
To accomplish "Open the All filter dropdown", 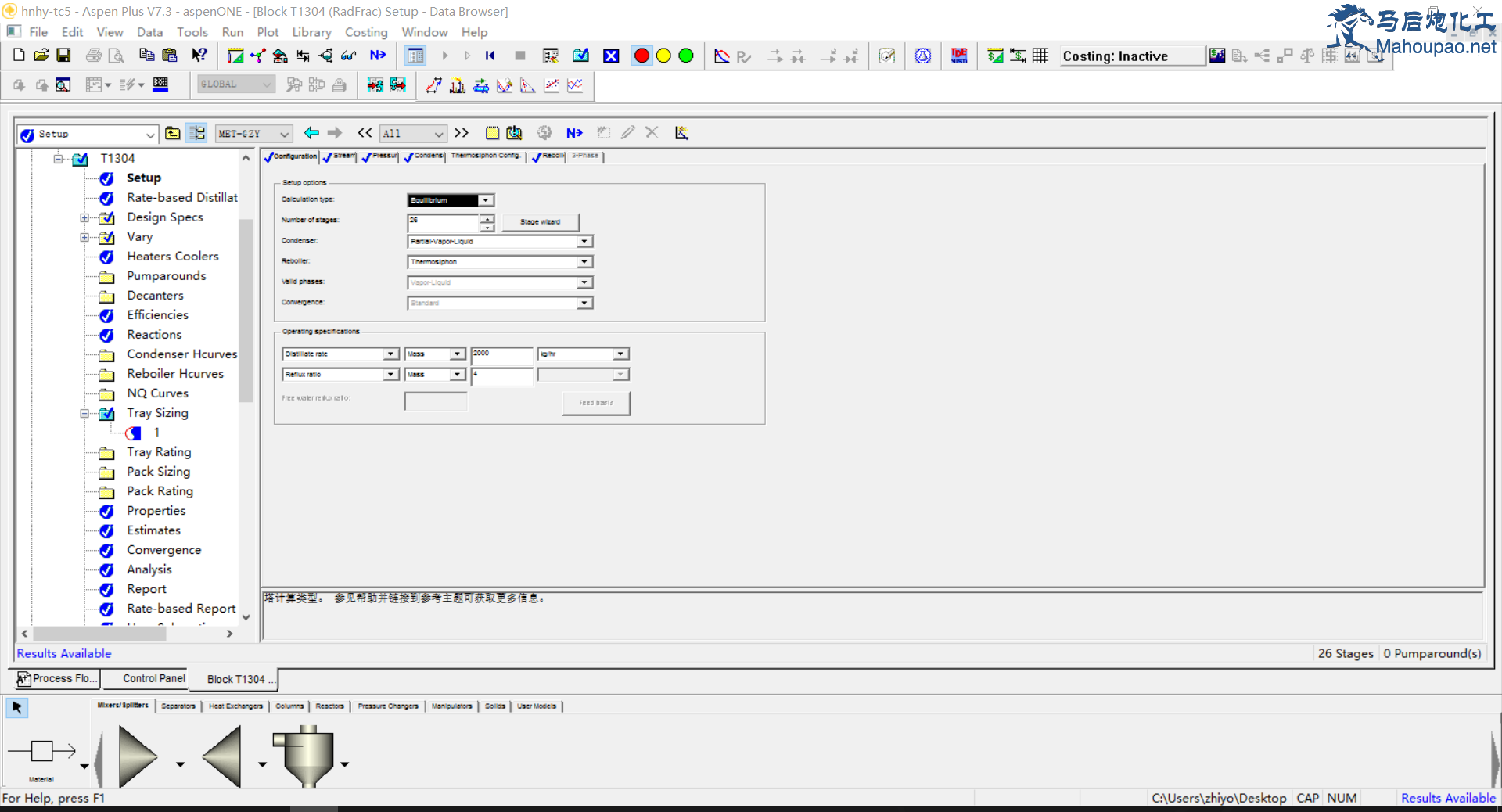I will pos(439,134).
